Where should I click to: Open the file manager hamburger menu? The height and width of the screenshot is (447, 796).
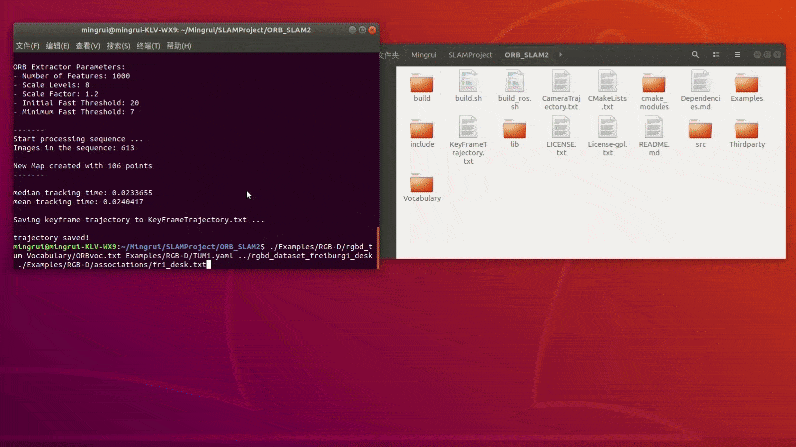tap(737, 55)
